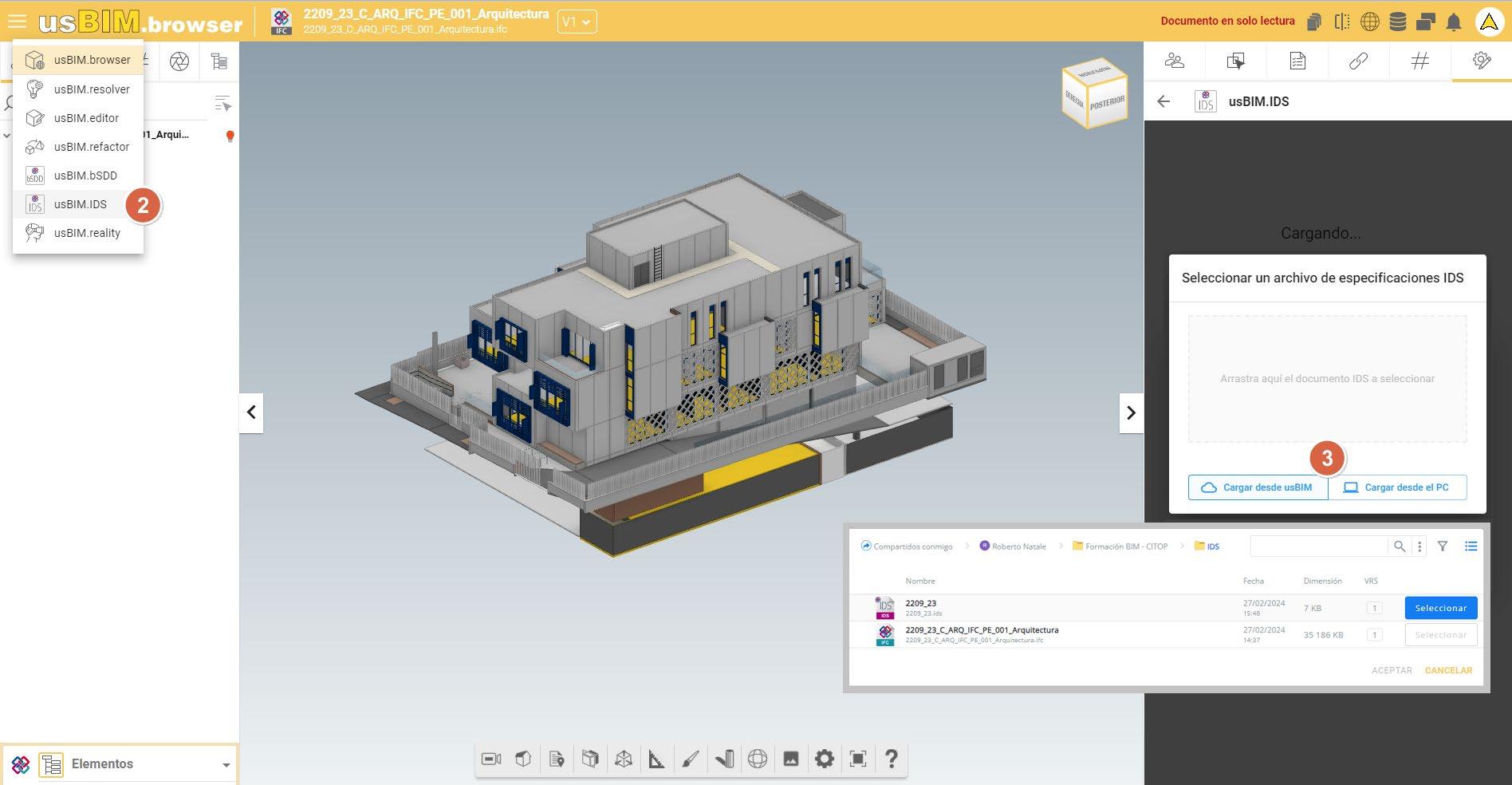The width and height of the screenshot is (1512, 785).
Task: Open the database icon in header
Action: coord(1398,22)
